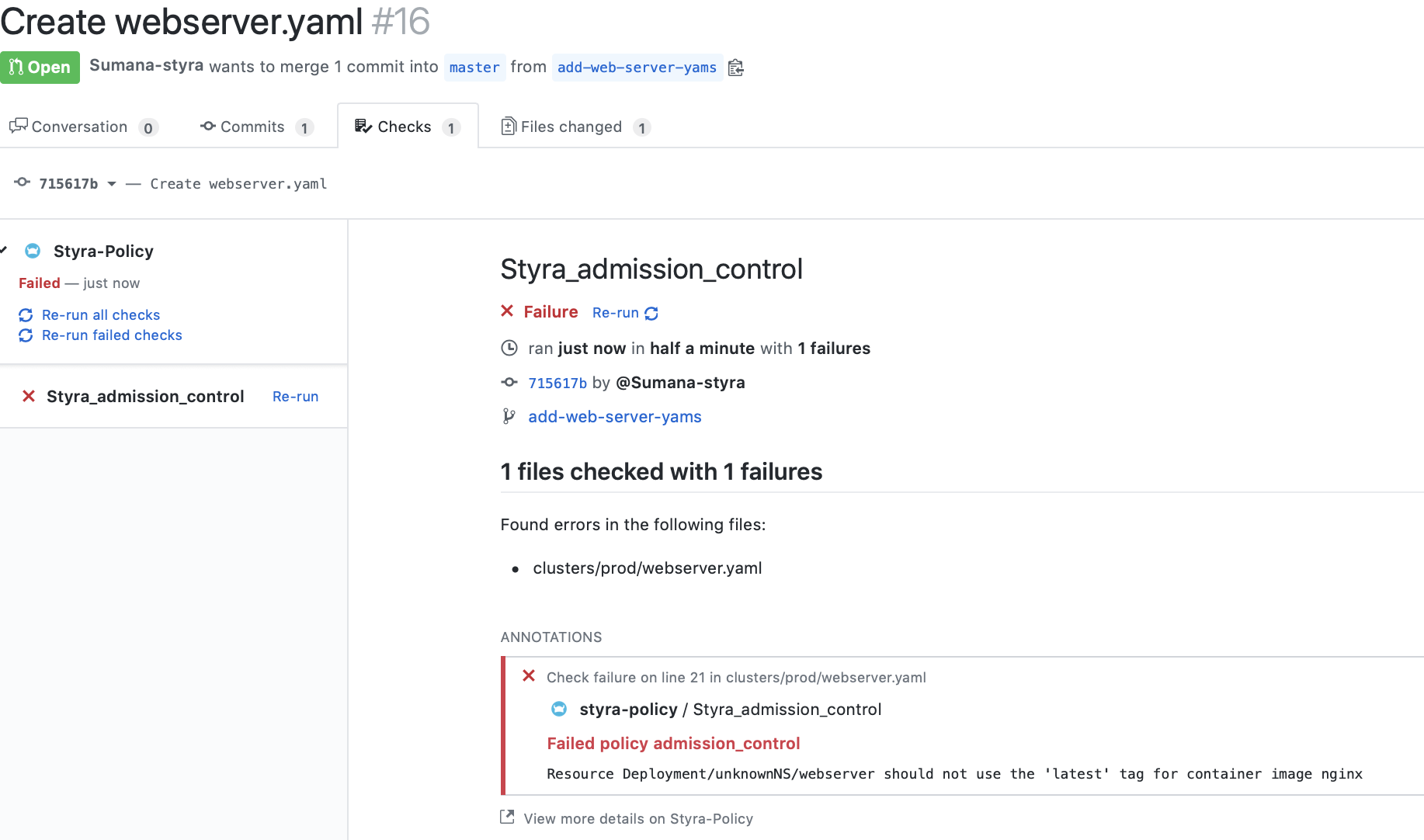This screenshot has height=840, width=1424.
Task: Select the Styra-Policy check suite title
Action: coord(103,251)
